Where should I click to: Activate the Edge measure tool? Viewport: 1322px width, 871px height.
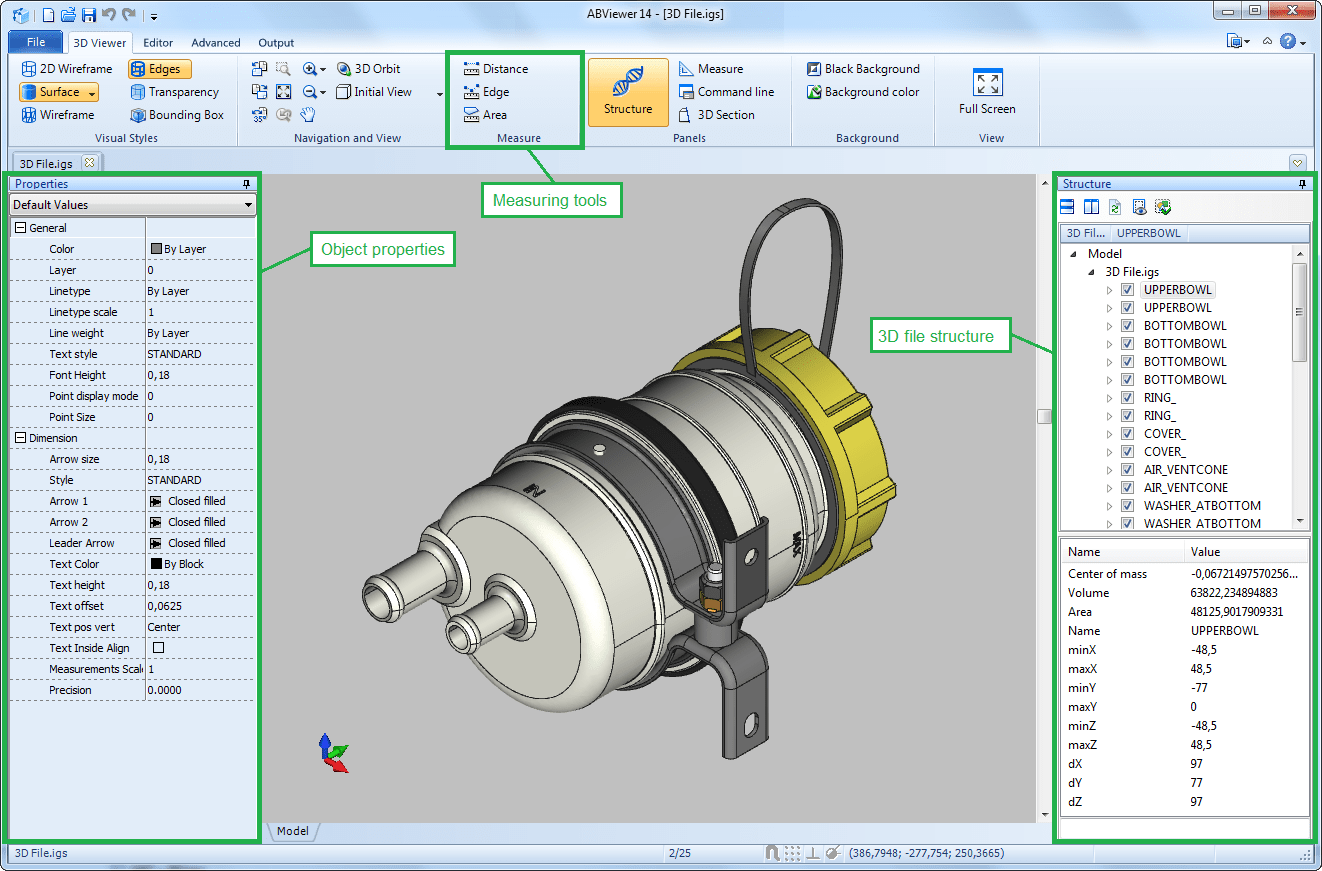click(x=487, y=91)
